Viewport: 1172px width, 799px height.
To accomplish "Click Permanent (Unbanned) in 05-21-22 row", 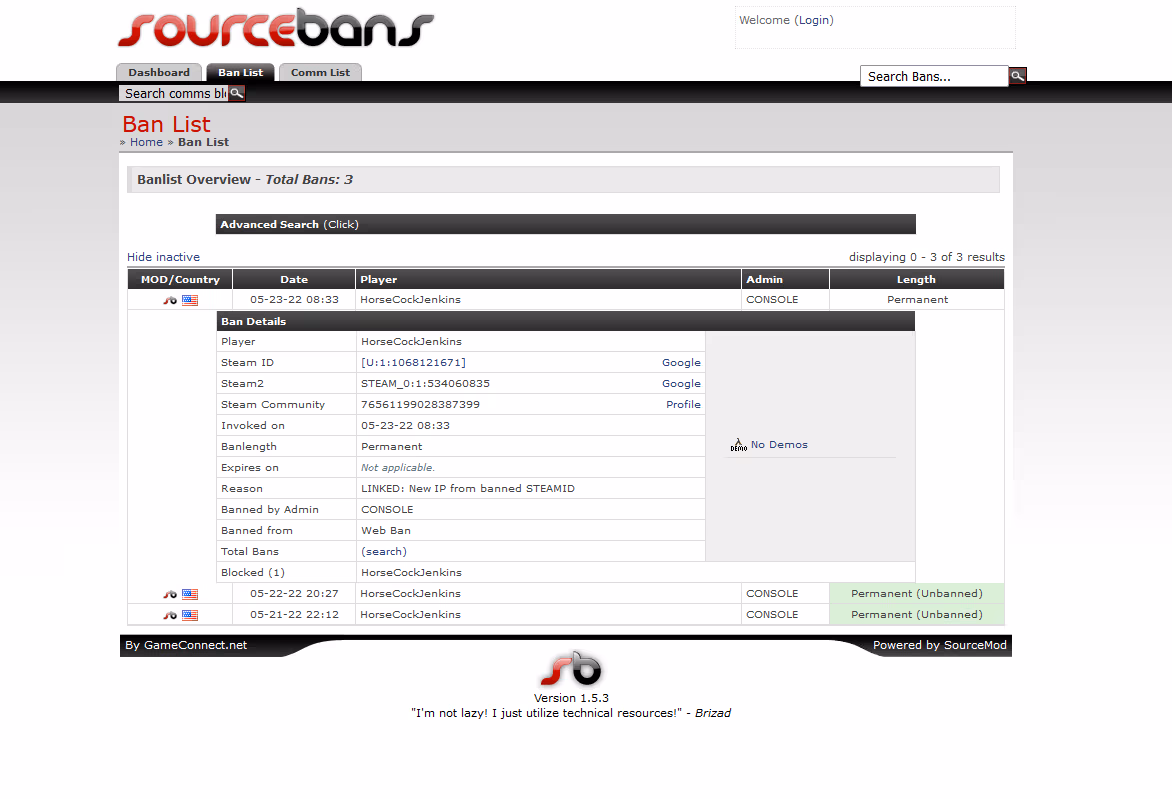I will (916, 614).
